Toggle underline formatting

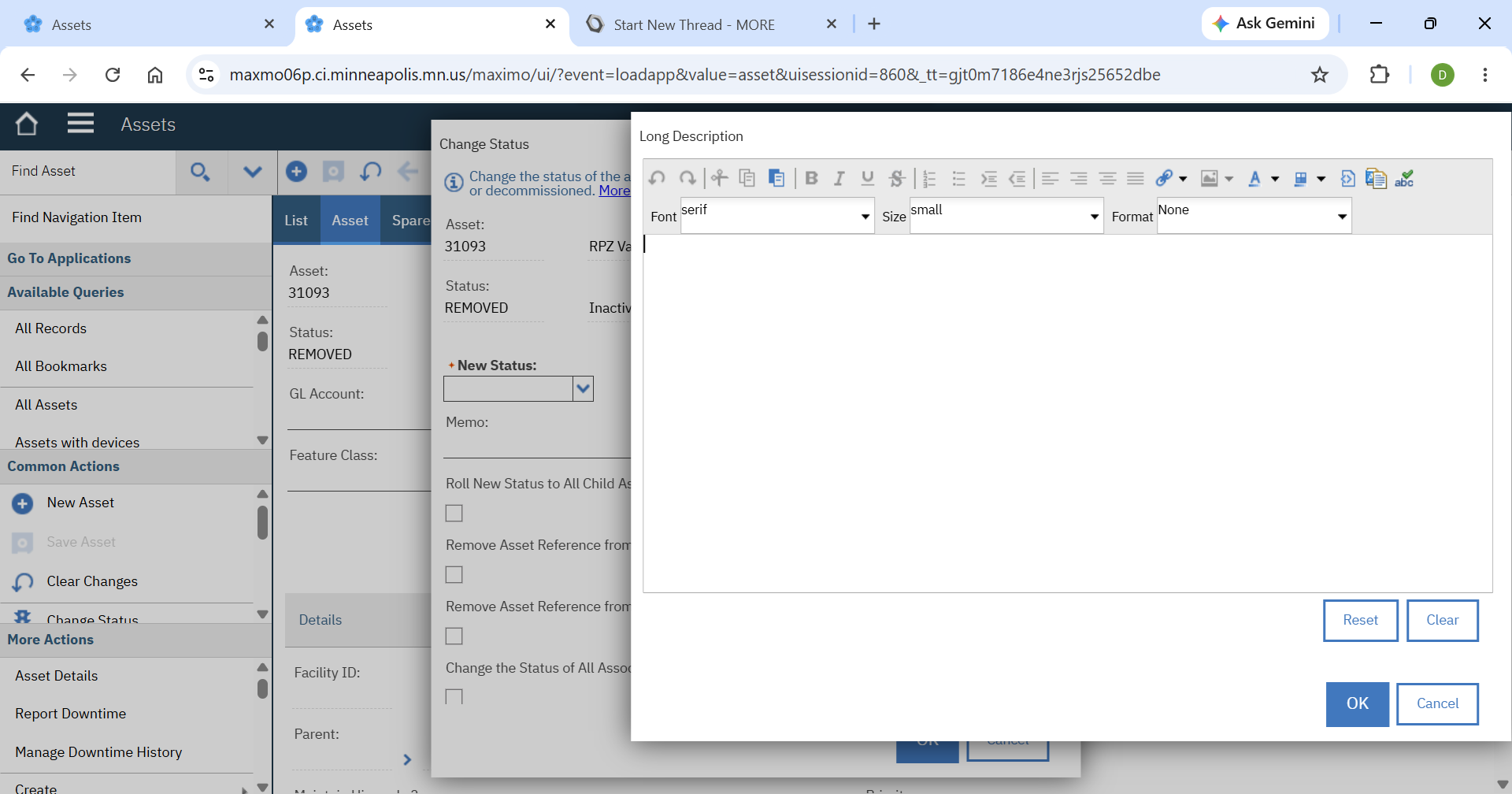click(x=868, y=179)
